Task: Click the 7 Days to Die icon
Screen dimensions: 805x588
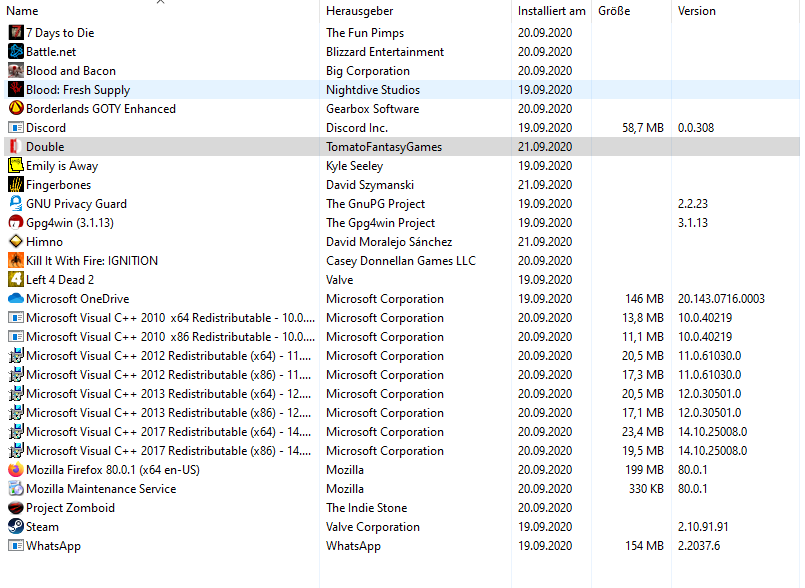Action: (x=16, y=33)
